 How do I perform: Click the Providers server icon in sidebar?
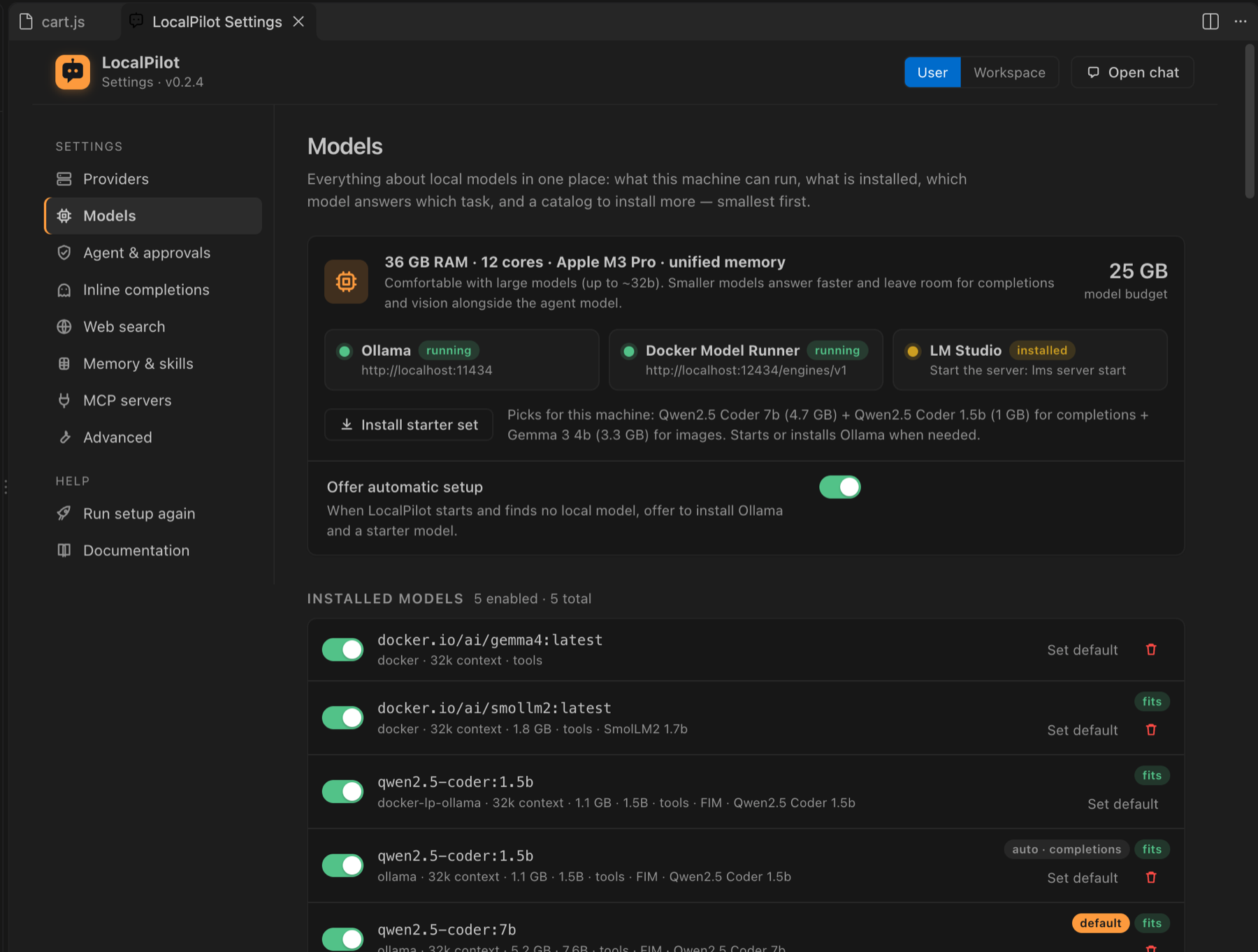click(x=64, y=179)
